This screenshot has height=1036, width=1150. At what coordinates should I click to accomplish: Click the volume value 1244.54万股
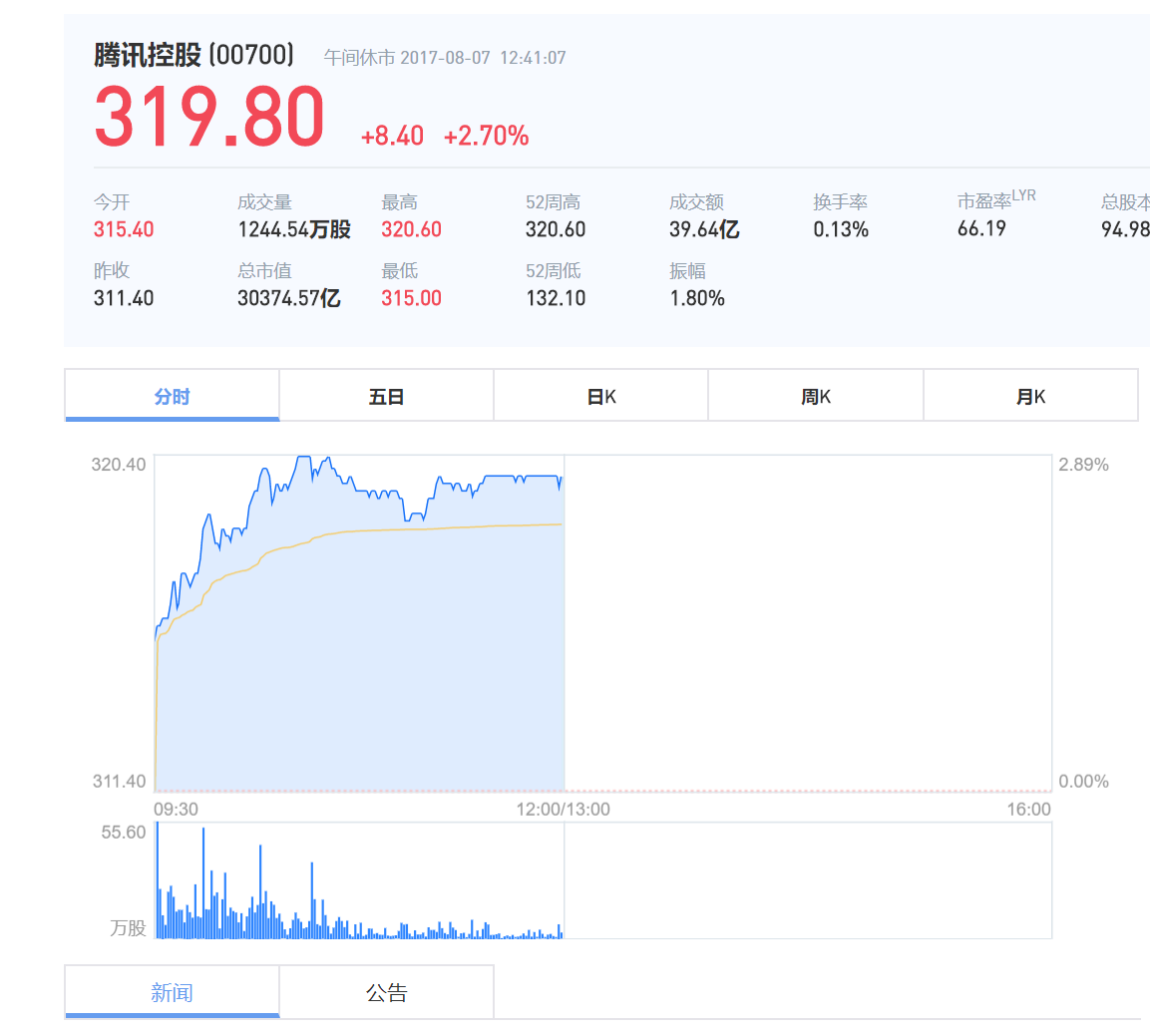pos(294,229)
